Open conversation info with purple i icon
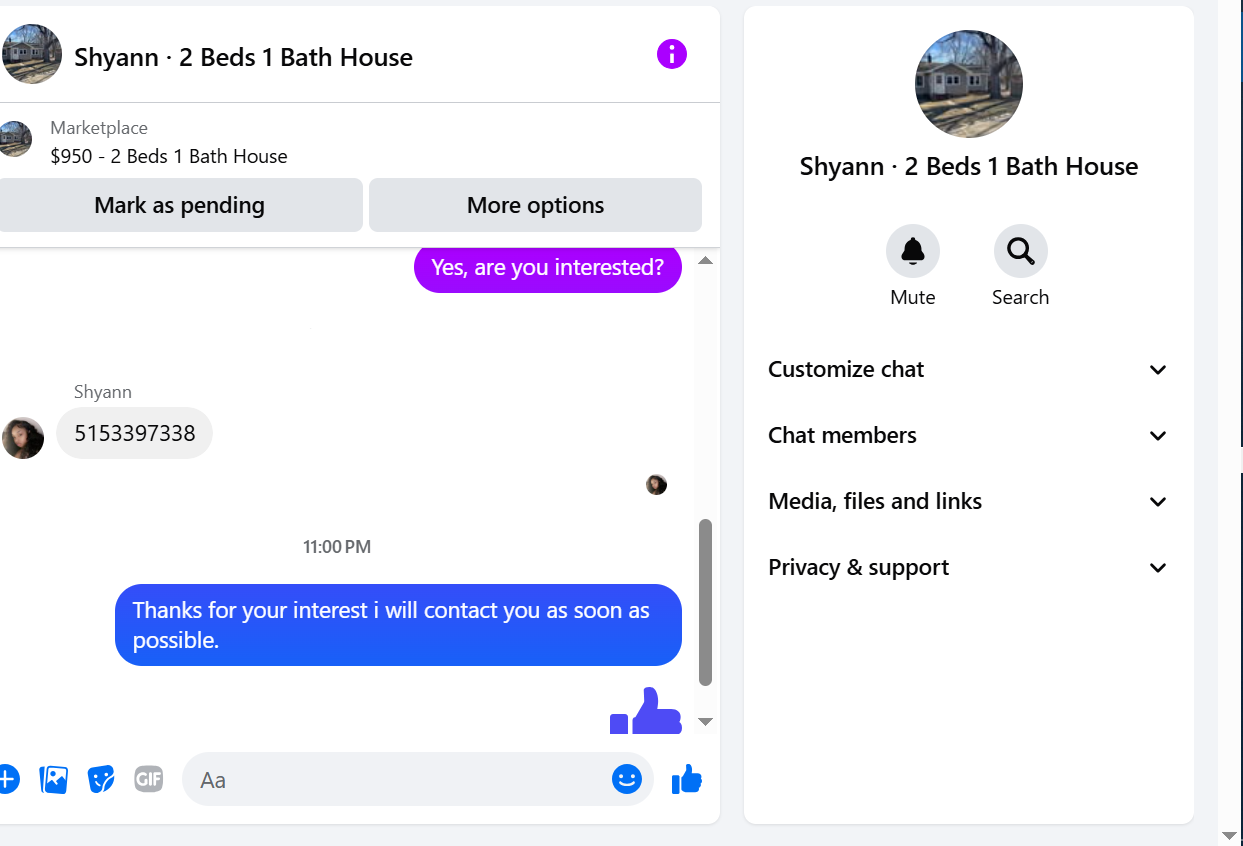 click(672, 54)
